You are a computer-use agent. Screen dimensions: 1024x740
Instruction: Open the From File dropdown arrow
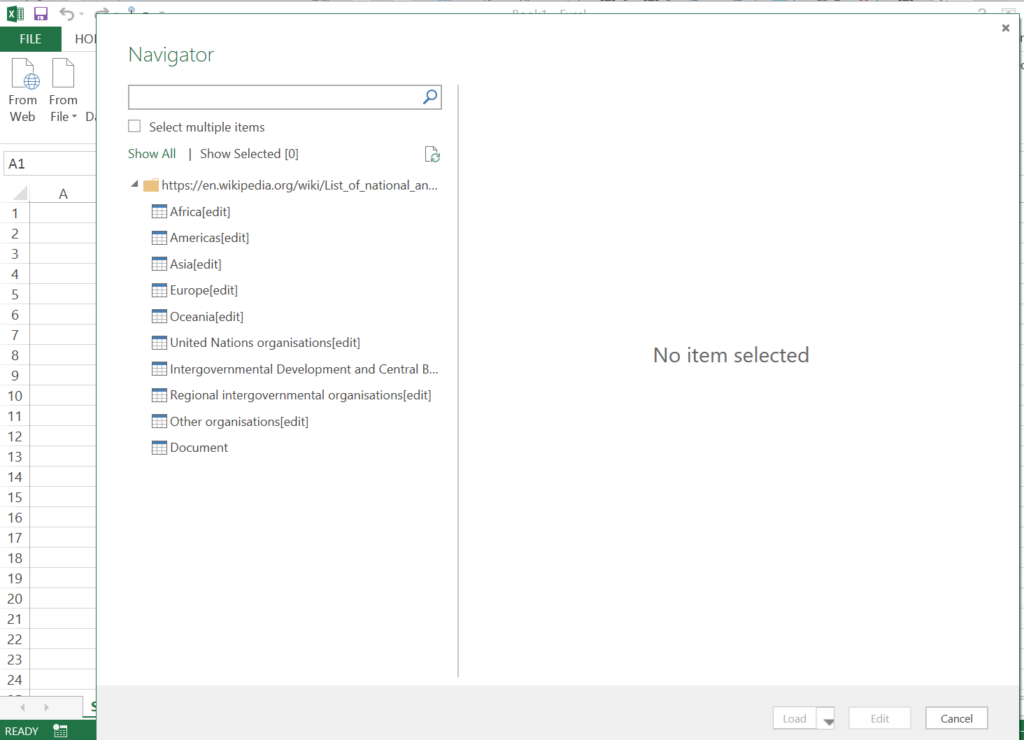[74, 117]
